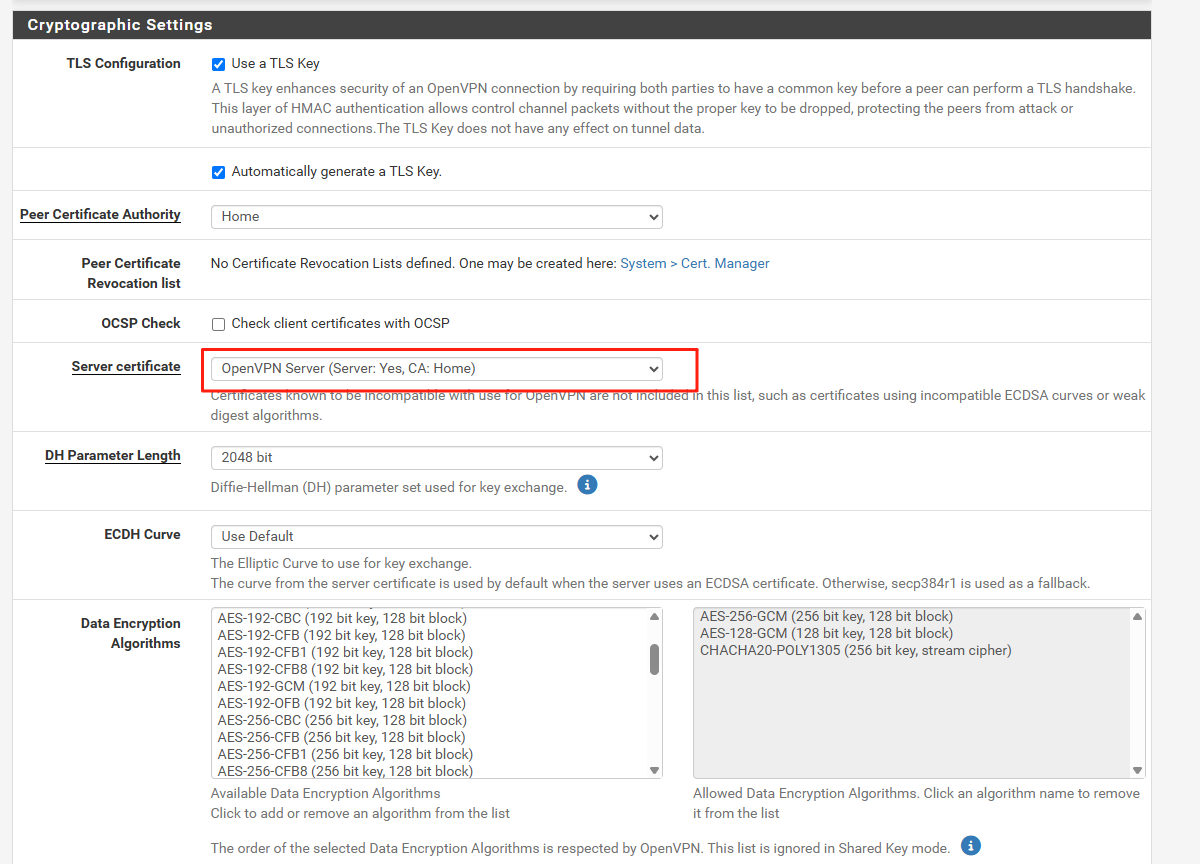Select AES-256-CFB (256 bit key) entry
Viewport: 1200px width, 864px height.
(341, 737)
